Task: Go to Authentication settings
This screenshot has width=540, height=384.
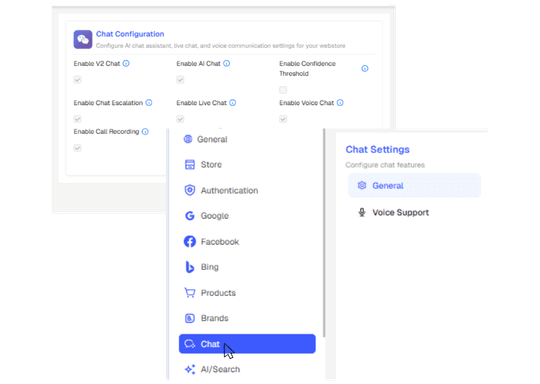Action: [x=247, y=190]
